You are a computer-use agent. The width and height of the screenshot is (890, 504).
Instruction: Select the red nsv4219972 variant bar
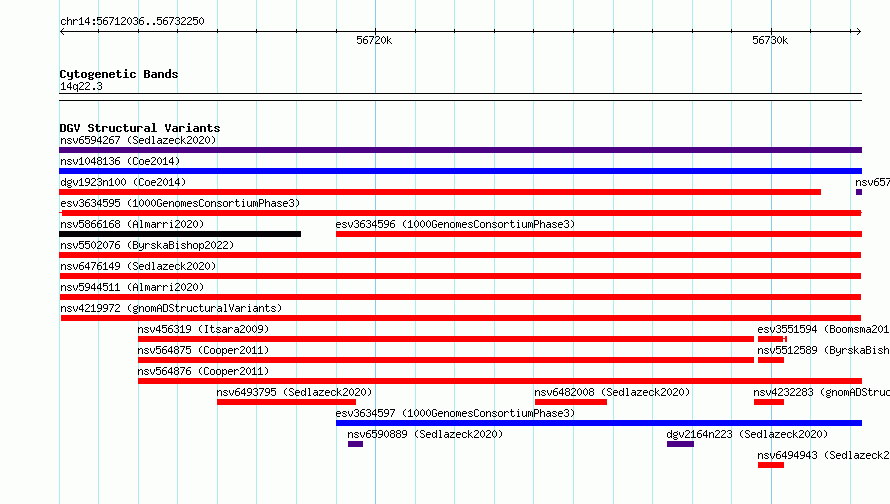click(461, 318)
